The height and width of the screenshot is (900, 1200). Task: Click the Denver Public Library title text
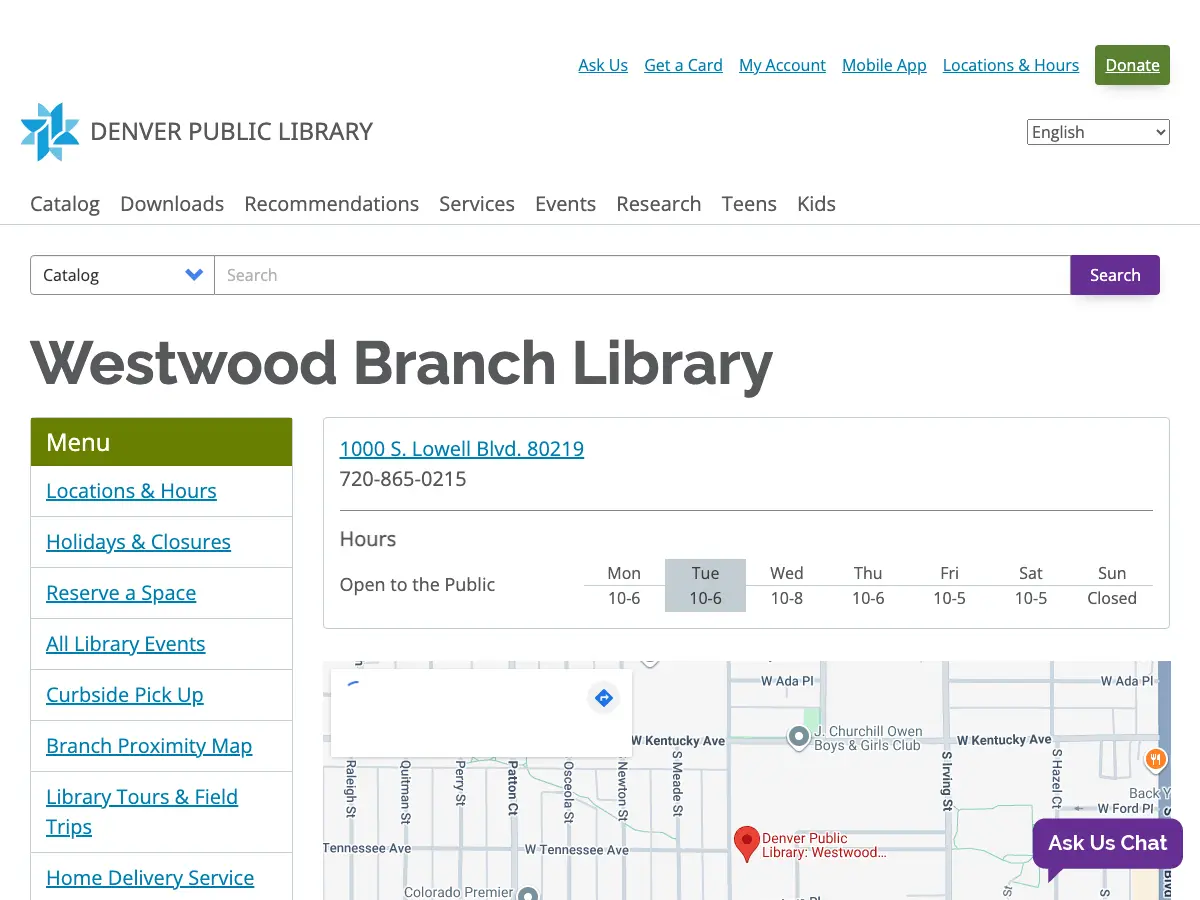pos(231,132)
